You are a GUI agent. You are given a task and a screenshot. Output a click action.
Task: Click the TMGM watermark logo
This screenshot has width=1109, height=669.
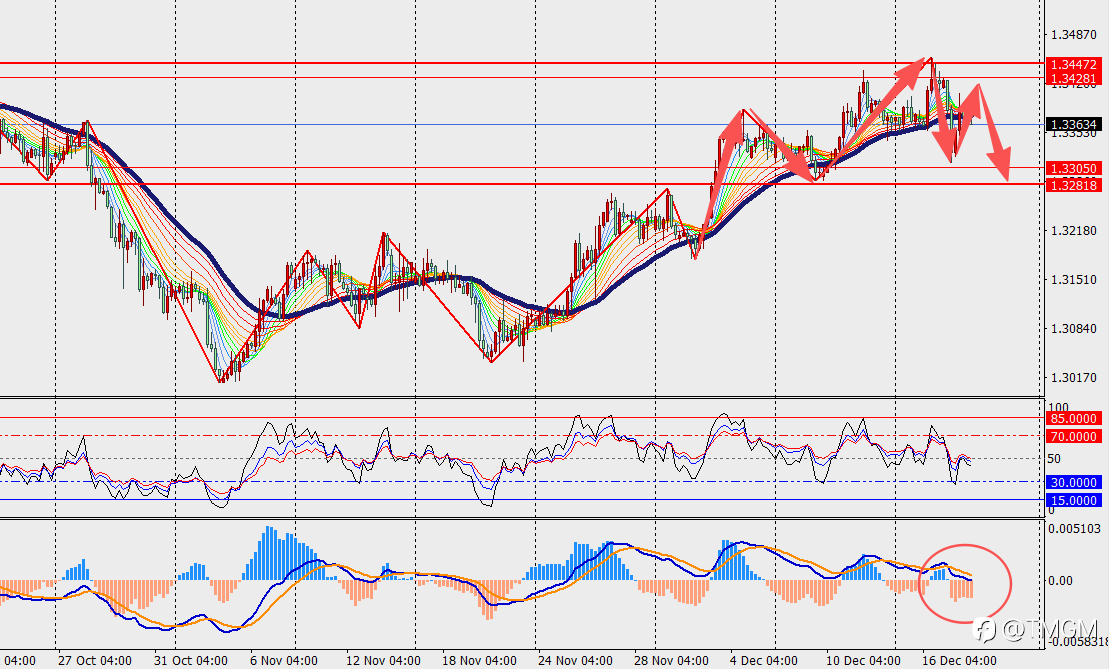point(1035,629)
